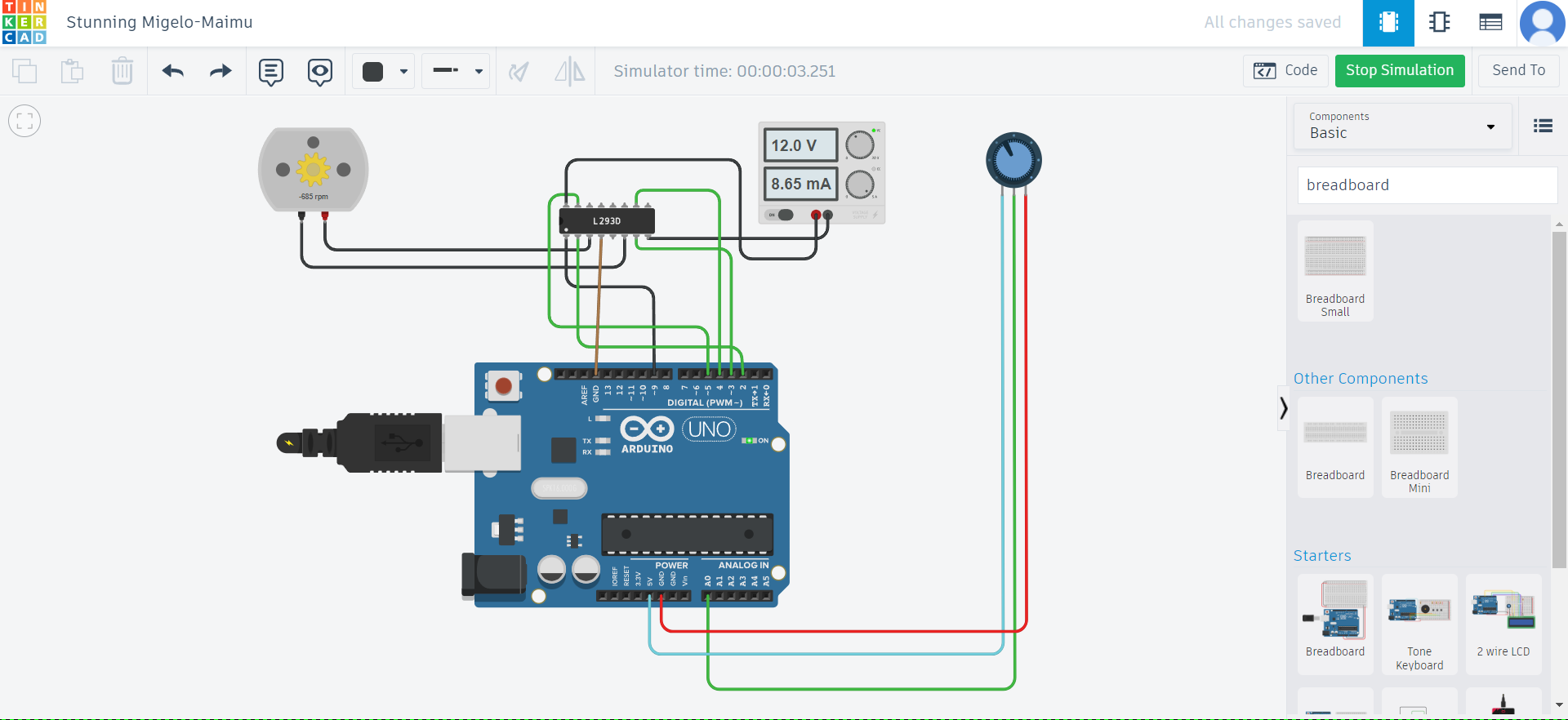1568x720 pixels.
Task: Click the All changes saved status
Action: coord(1272,23)
